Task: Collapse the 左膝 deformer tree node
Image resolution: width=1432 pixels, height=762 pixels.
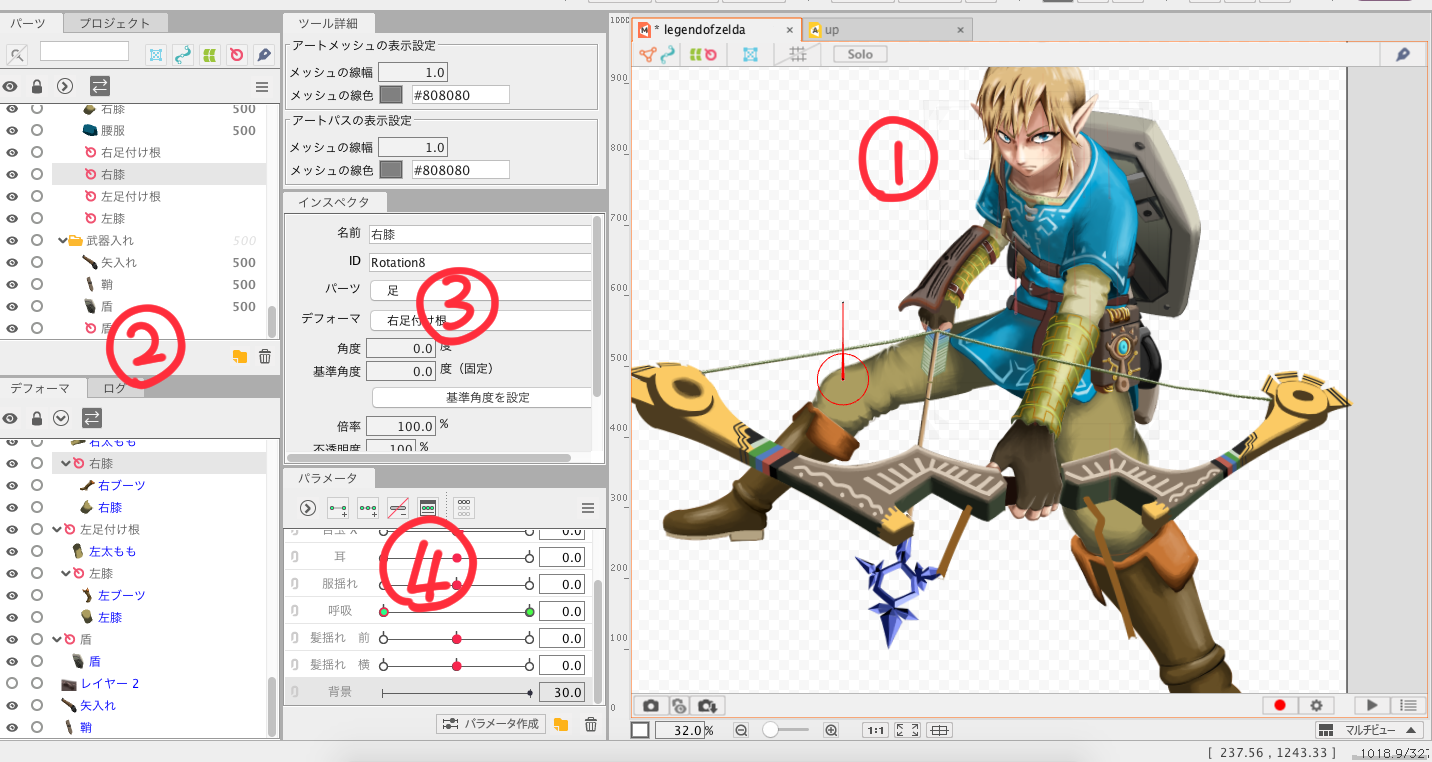Action: tap(66, 573)
